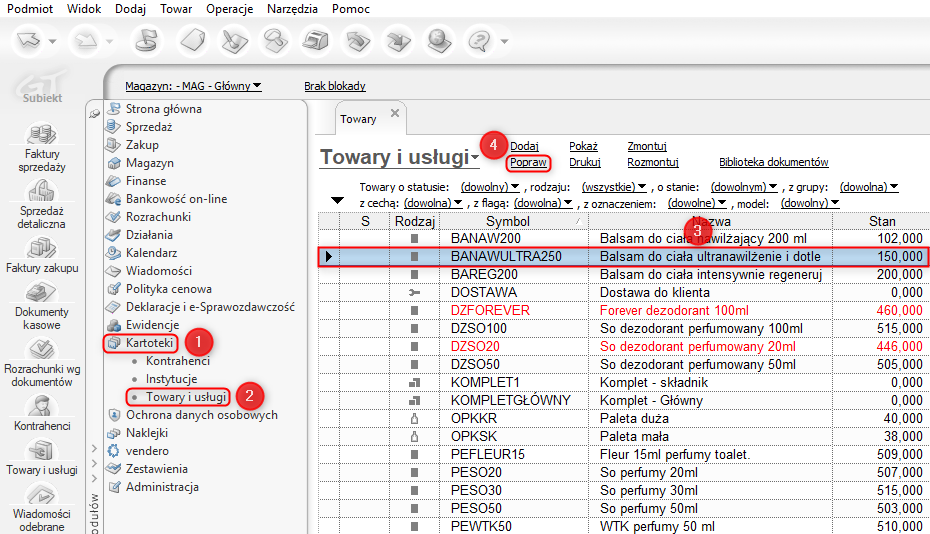
Task: Click the Kalendarz module icon in tree
Action: click(x=113, y=253)
